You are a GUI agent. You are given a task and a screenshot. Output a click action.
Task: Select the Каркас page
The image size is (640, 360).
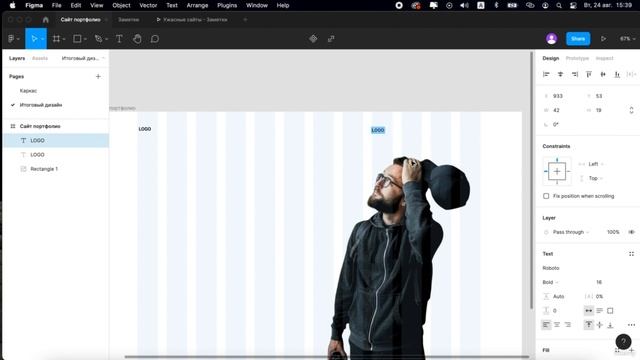click(28, 91)
